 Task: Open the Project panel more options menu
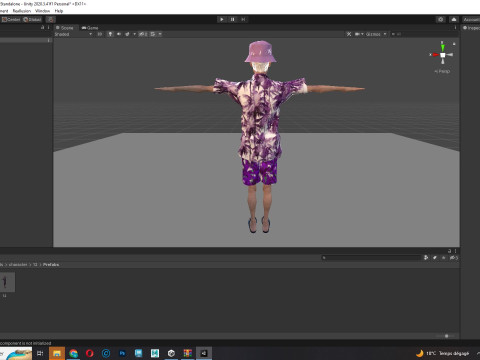pyautogui.click(x=455, y=251)
